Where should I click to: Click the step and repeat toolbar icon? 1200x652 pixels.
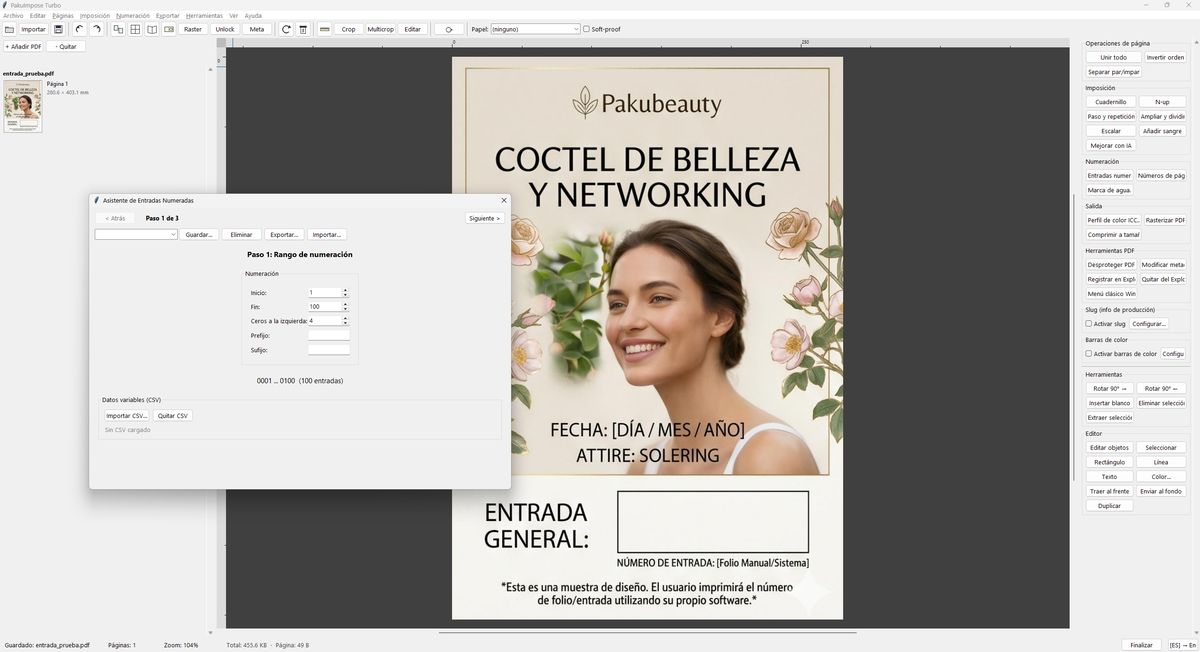click(118, 29)
